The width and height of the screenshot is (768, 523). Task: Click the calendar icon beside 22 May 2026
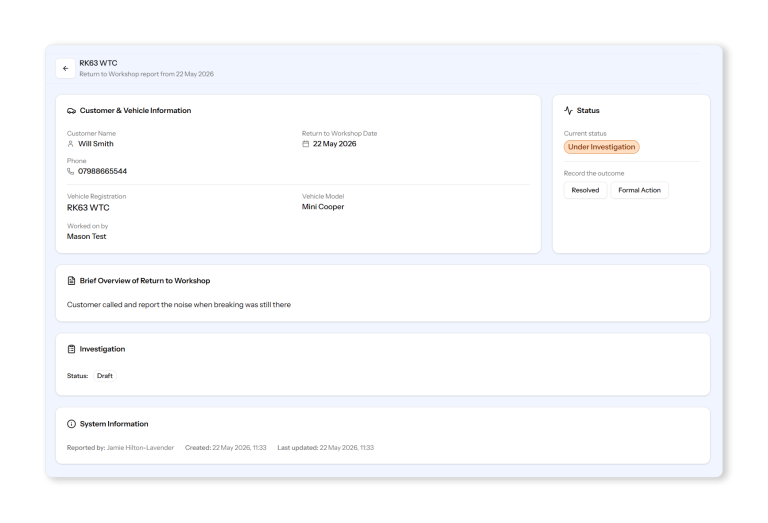(306, 144)
